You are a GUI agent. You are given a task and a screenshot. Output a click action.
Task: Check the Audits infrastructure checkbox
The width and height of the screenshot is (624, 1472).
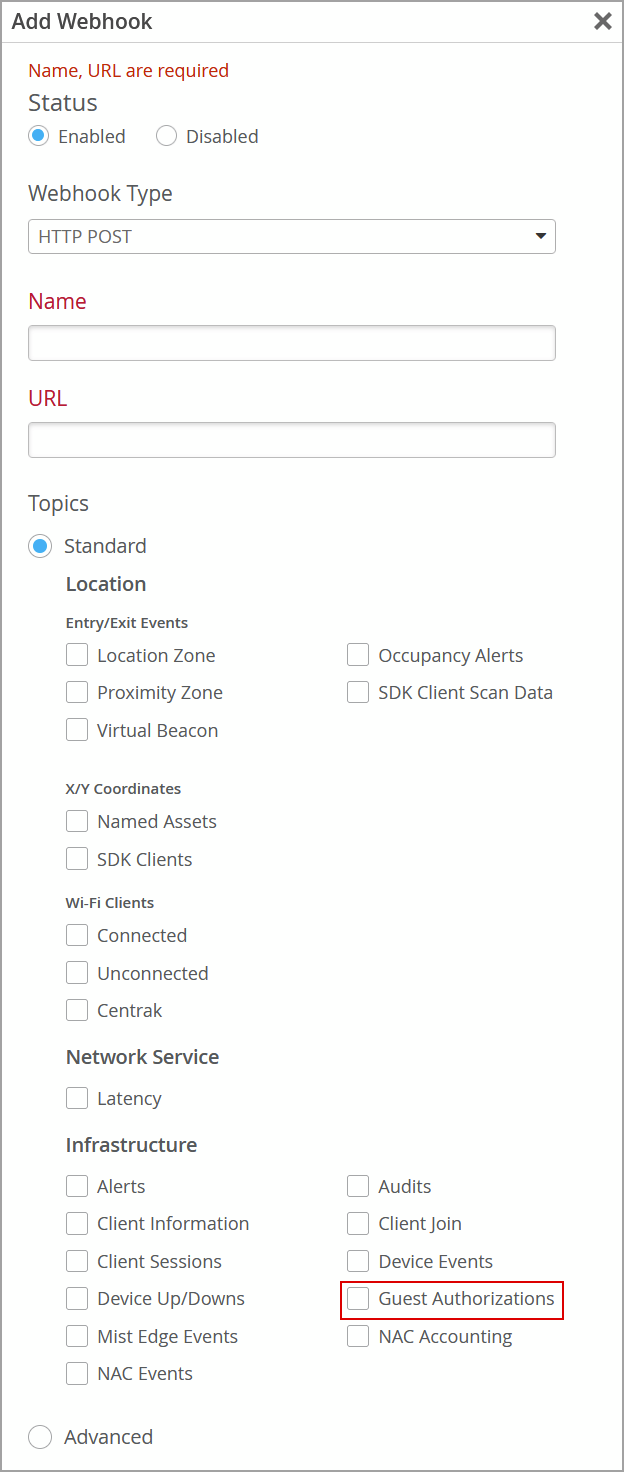(x=358, y=1186)
